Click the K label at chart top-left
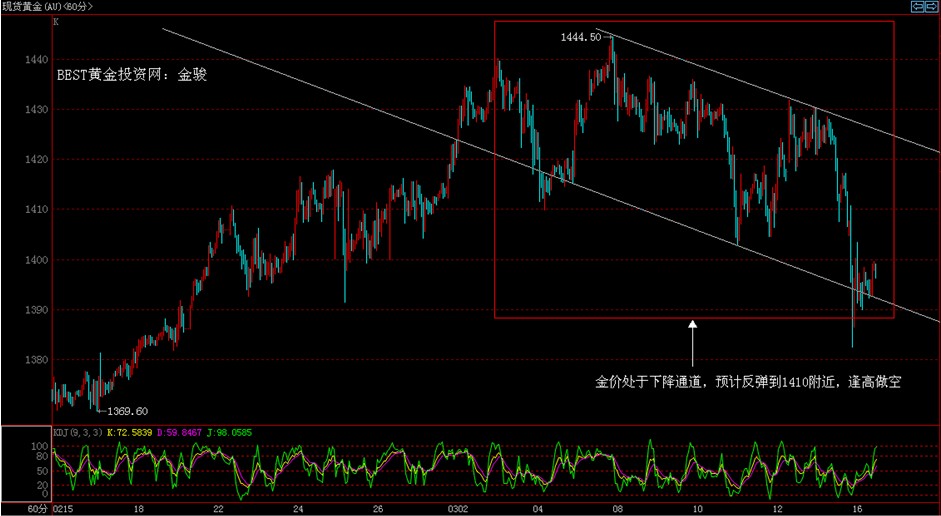This screenshot has height=516, width=941. [56, 22]
